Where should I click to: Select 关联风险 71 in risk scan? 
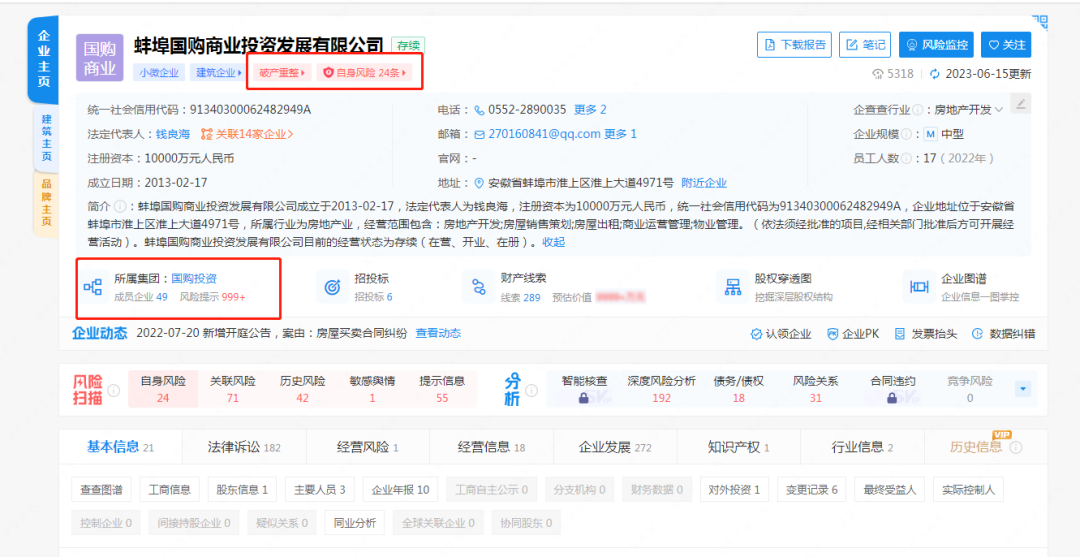(233, 389)
